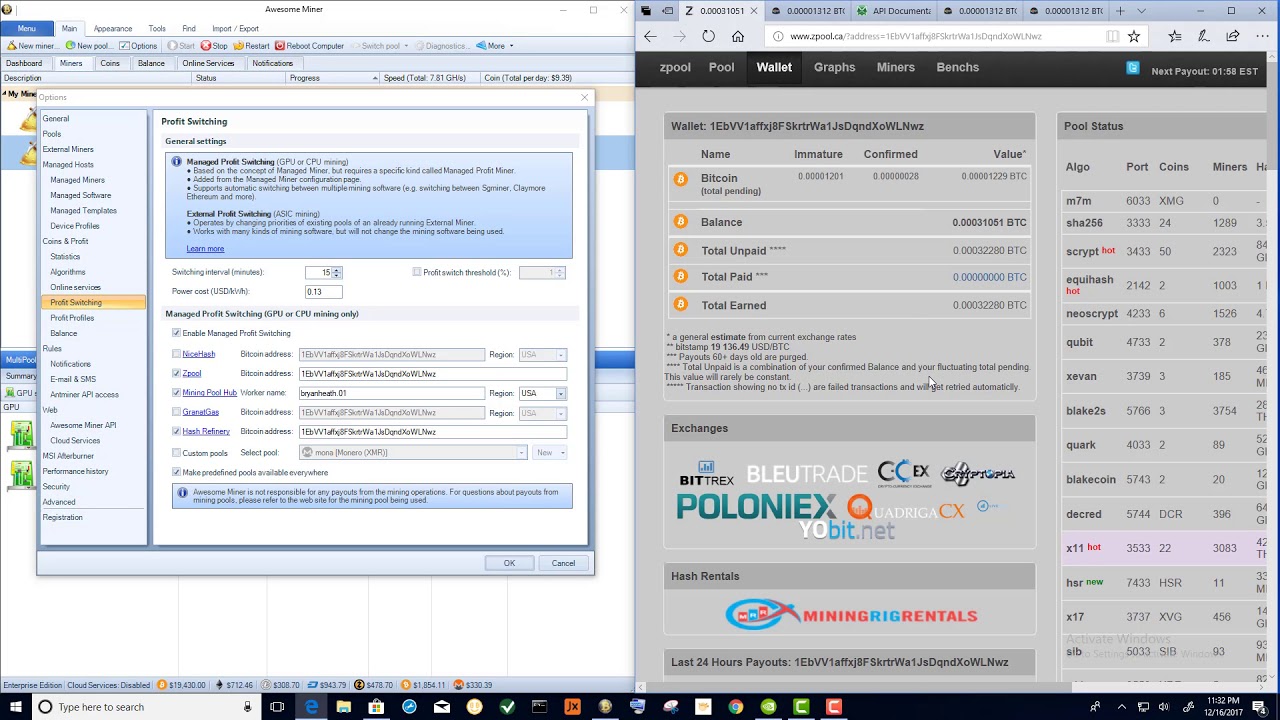Switch to the API Documentation browser tab

point(894,11)
